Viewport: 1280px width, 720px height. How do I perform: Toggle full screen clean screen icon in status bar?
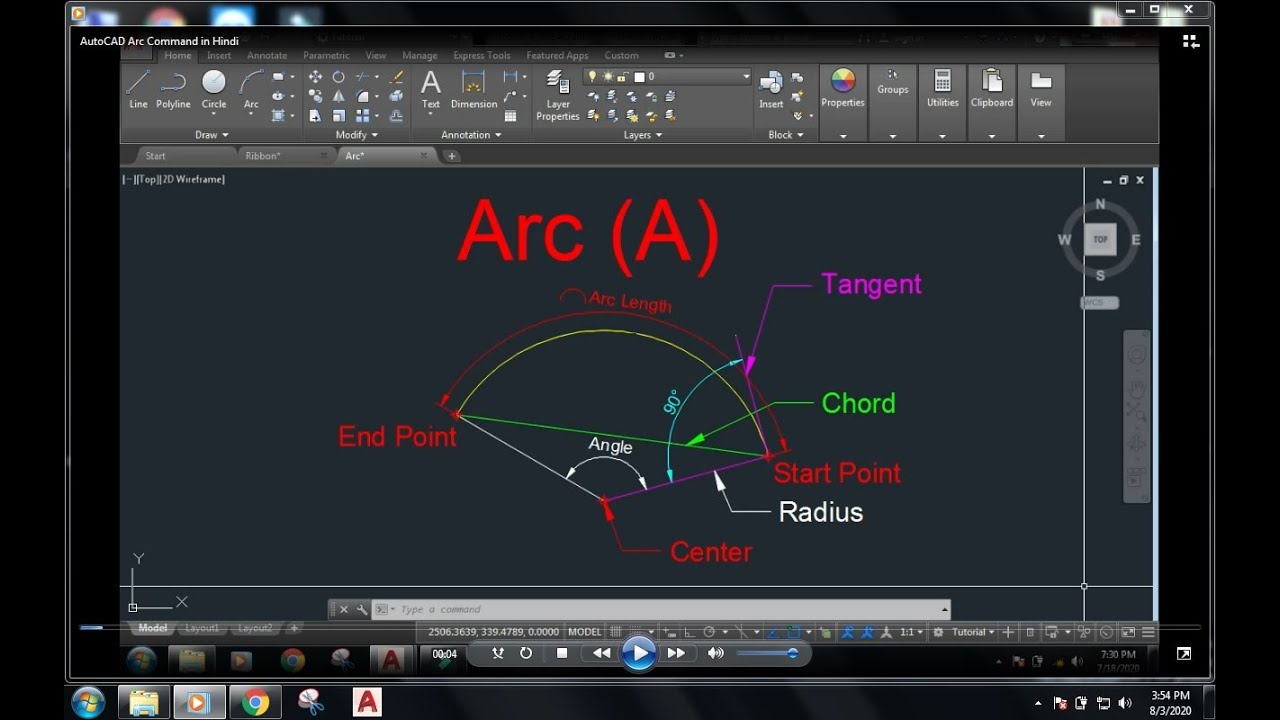(1128, 632)
